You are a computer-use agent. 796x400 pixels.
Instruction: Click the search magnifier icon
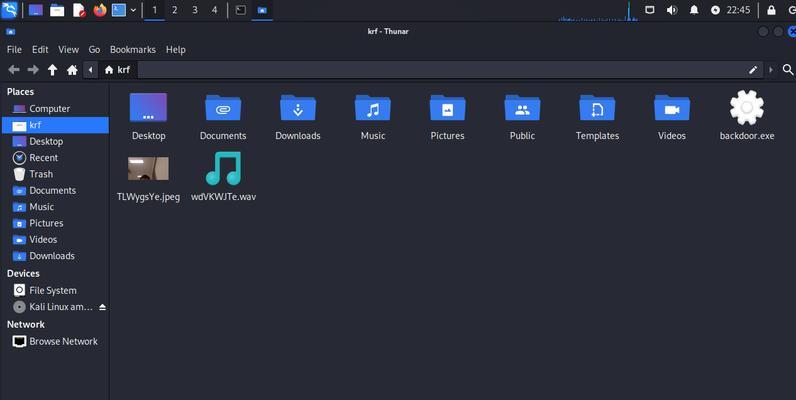pyautogui.click(x=787, y=70)
